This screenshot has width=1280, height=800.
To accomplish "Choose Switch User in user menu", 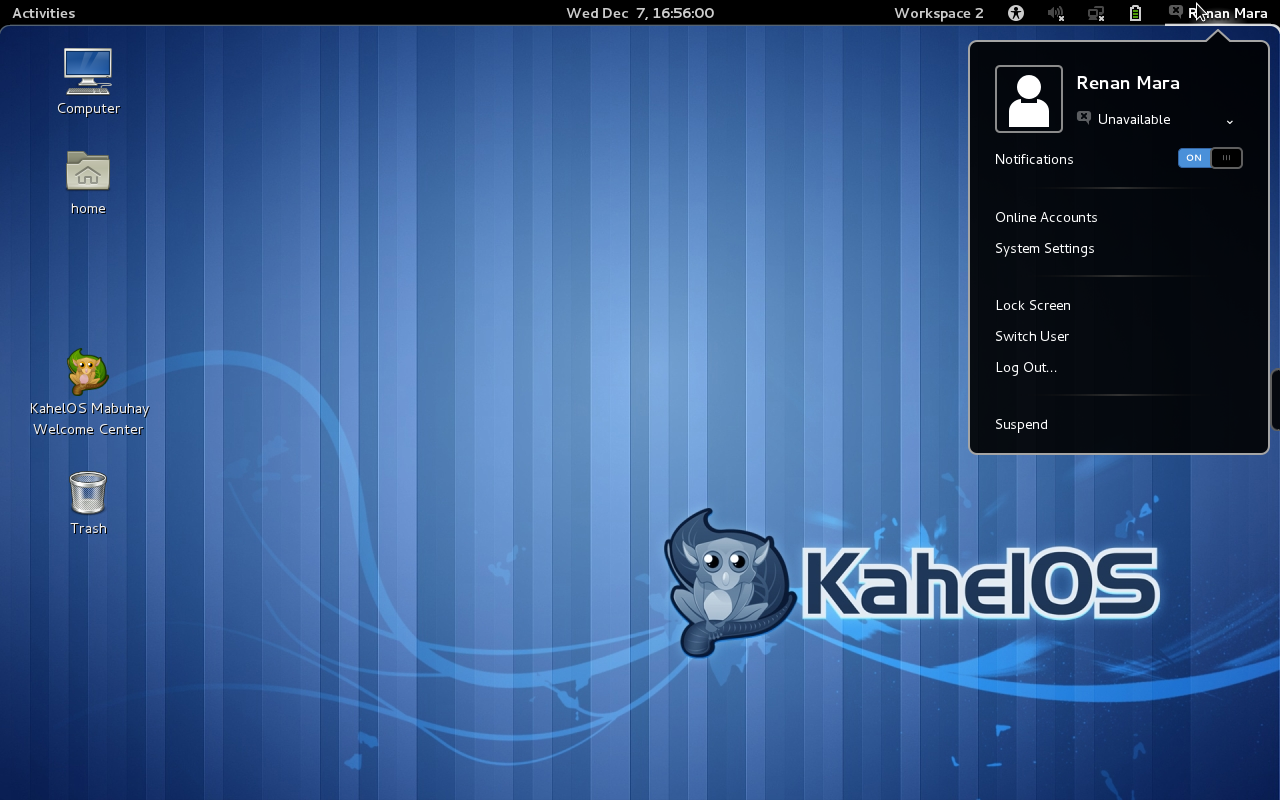I will pyautogui.click(x=1031, y=336).
